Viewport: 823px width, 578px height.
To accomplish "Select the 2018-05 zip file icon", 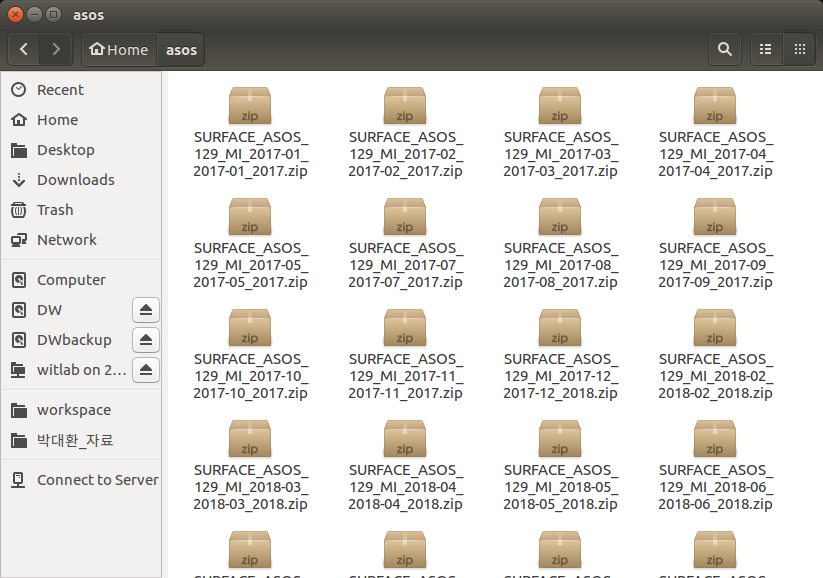I will coord(560,438).
